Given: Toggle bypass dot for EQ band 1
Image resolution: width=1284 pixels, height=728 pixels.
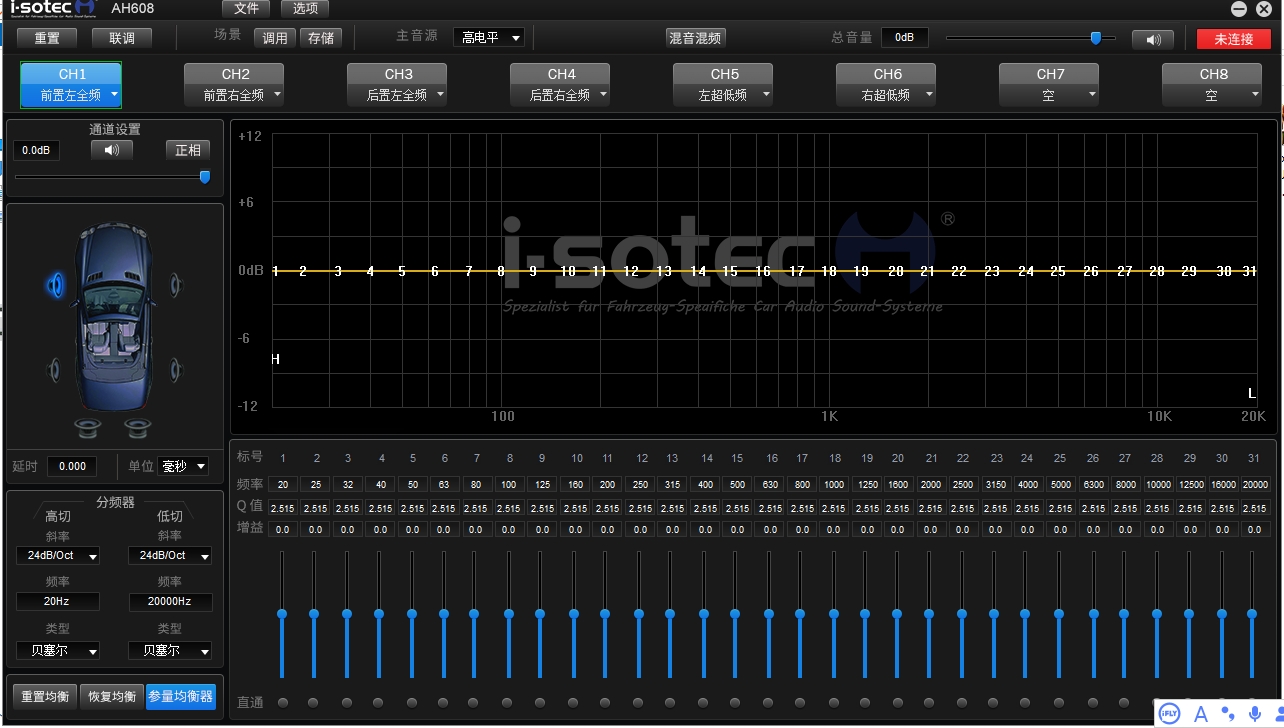Looking at the screenshot, I should tap(282, 702).
